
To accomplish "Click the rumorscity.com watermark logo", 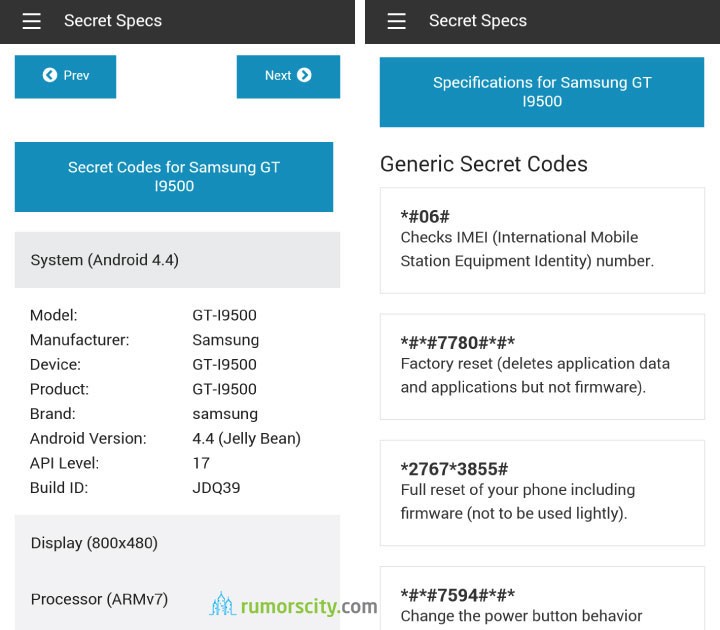I will [x=293, y=605].
